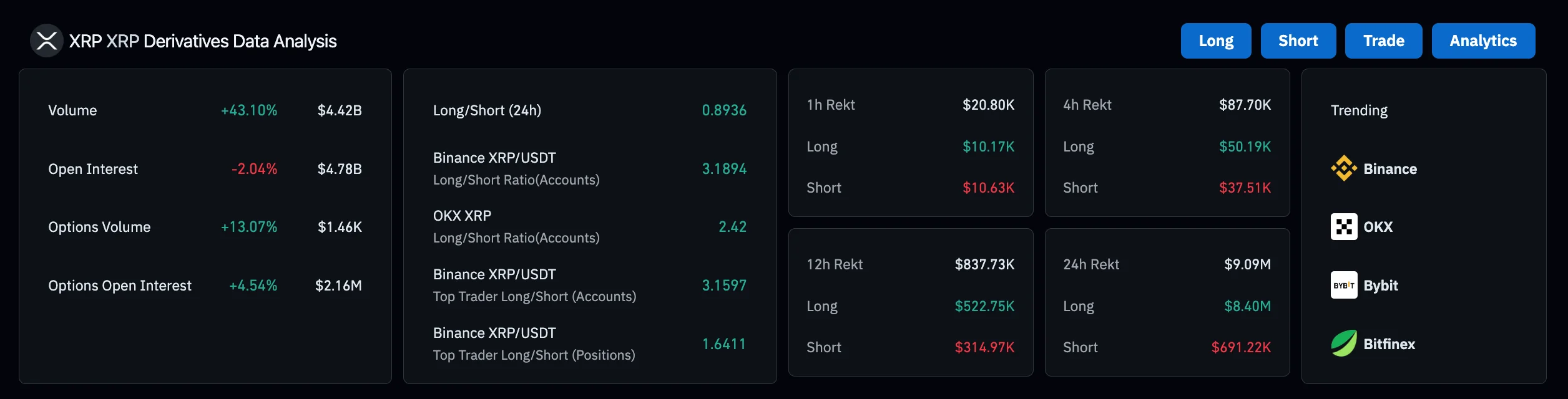Click the Binance logo icon
This screenshot has width=1568, height=399.
pos(1343,168)
